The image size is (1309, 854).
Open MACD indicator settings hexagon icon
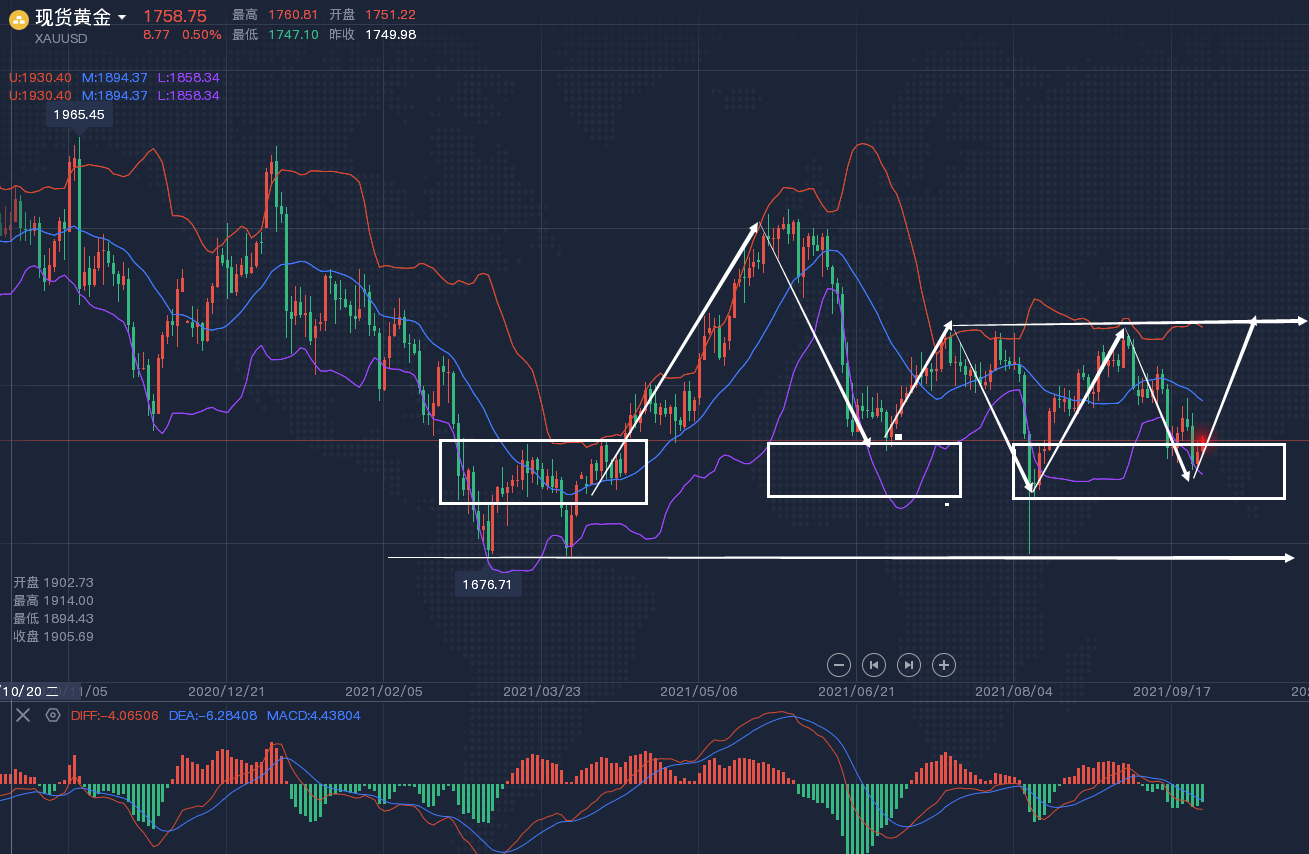tap(53, 715)
